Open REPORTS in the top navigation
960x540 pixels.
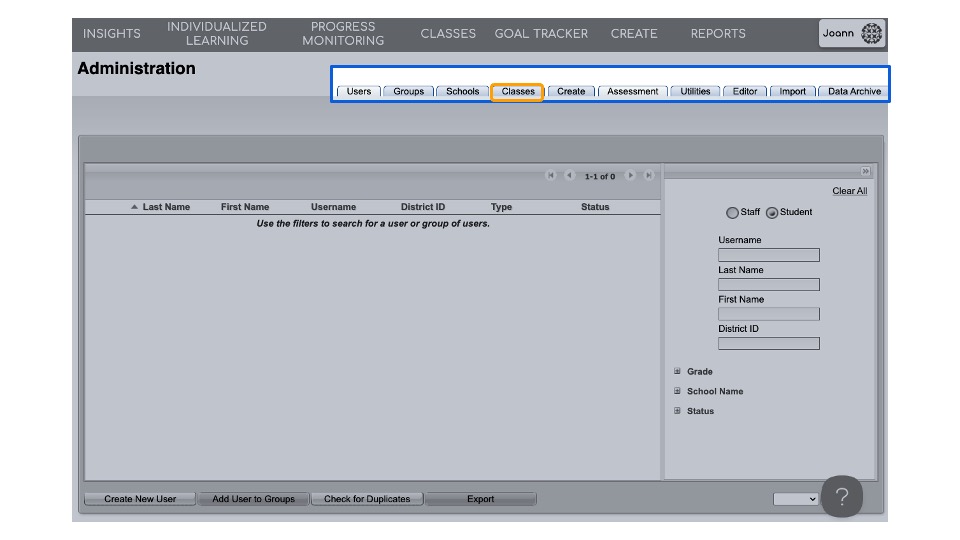coord(718,34)
